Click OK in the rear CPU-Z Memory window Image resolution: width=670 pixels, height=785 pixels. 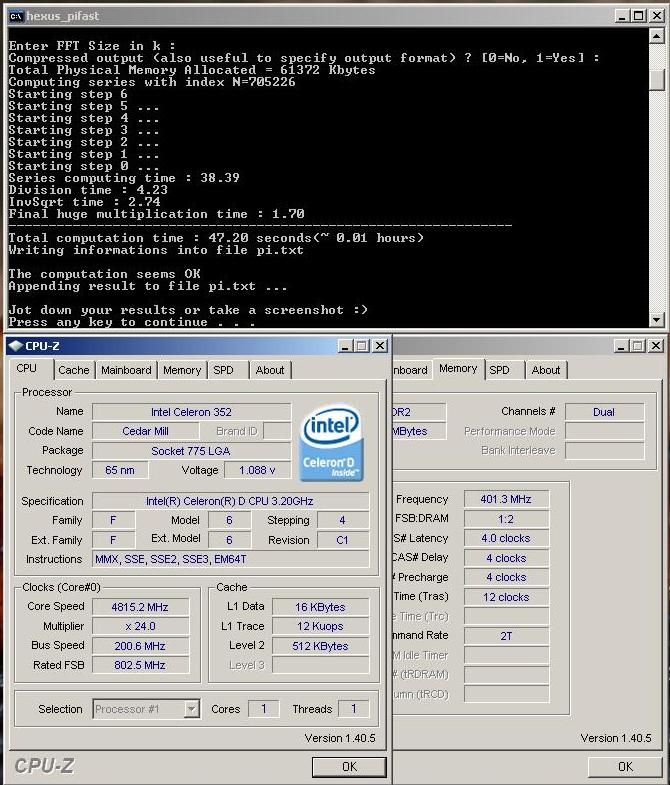[x=625, y=766]
